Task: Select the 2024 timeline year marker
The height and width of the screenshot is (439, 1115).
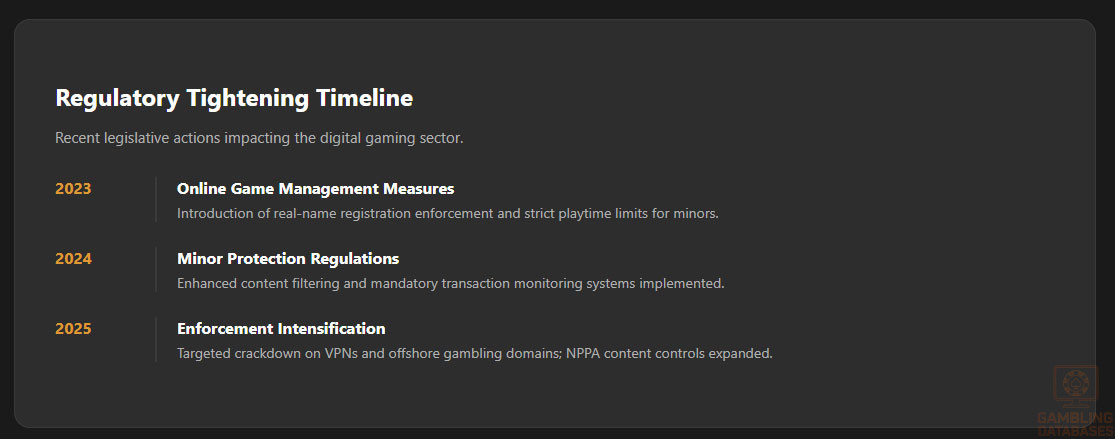Action: click(73, 259)
